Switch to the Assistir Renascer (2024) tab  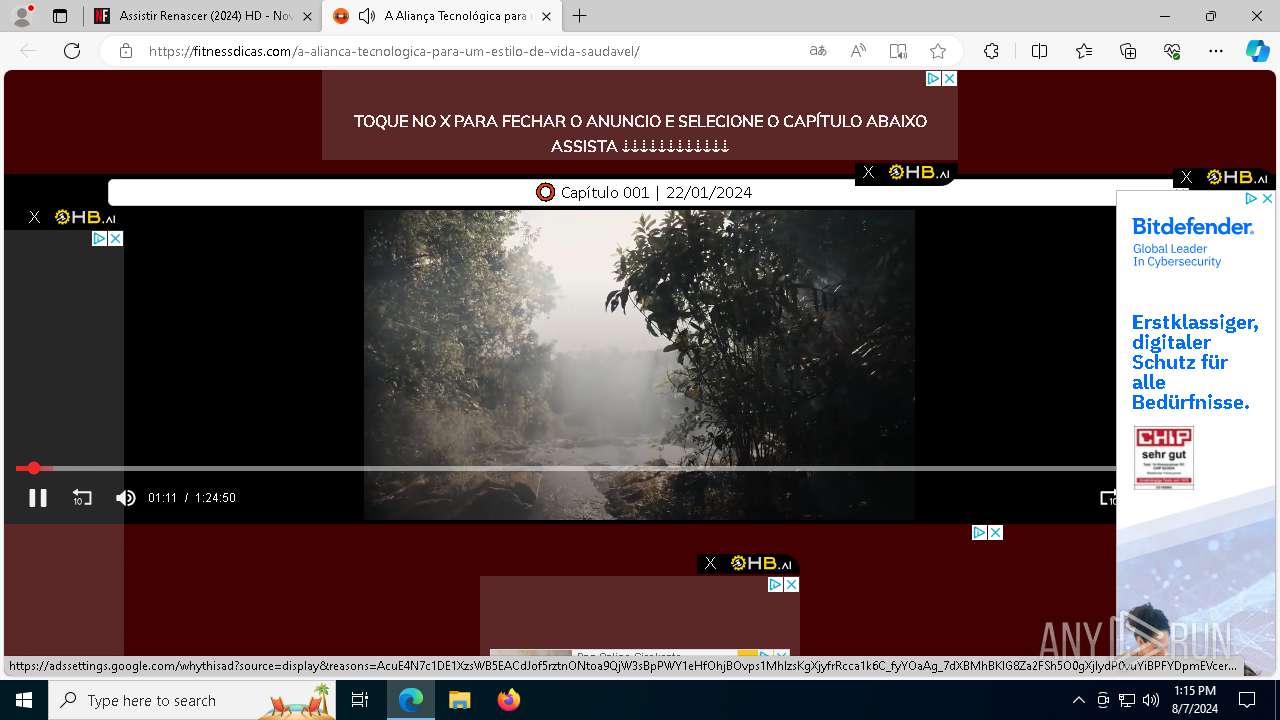coord(204,16)
